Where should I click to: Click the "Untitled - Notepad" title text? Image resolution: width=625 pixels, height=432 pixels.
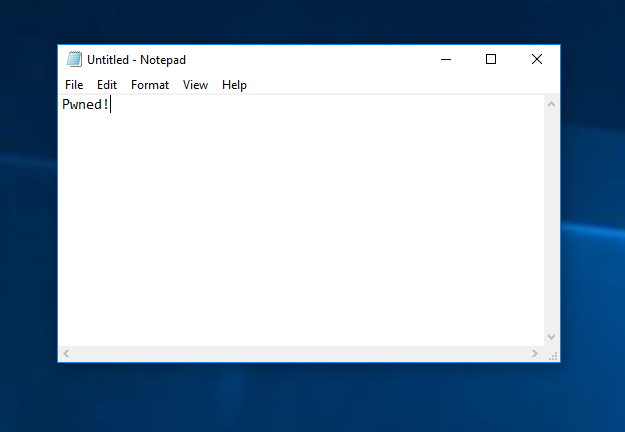(136, 60)
